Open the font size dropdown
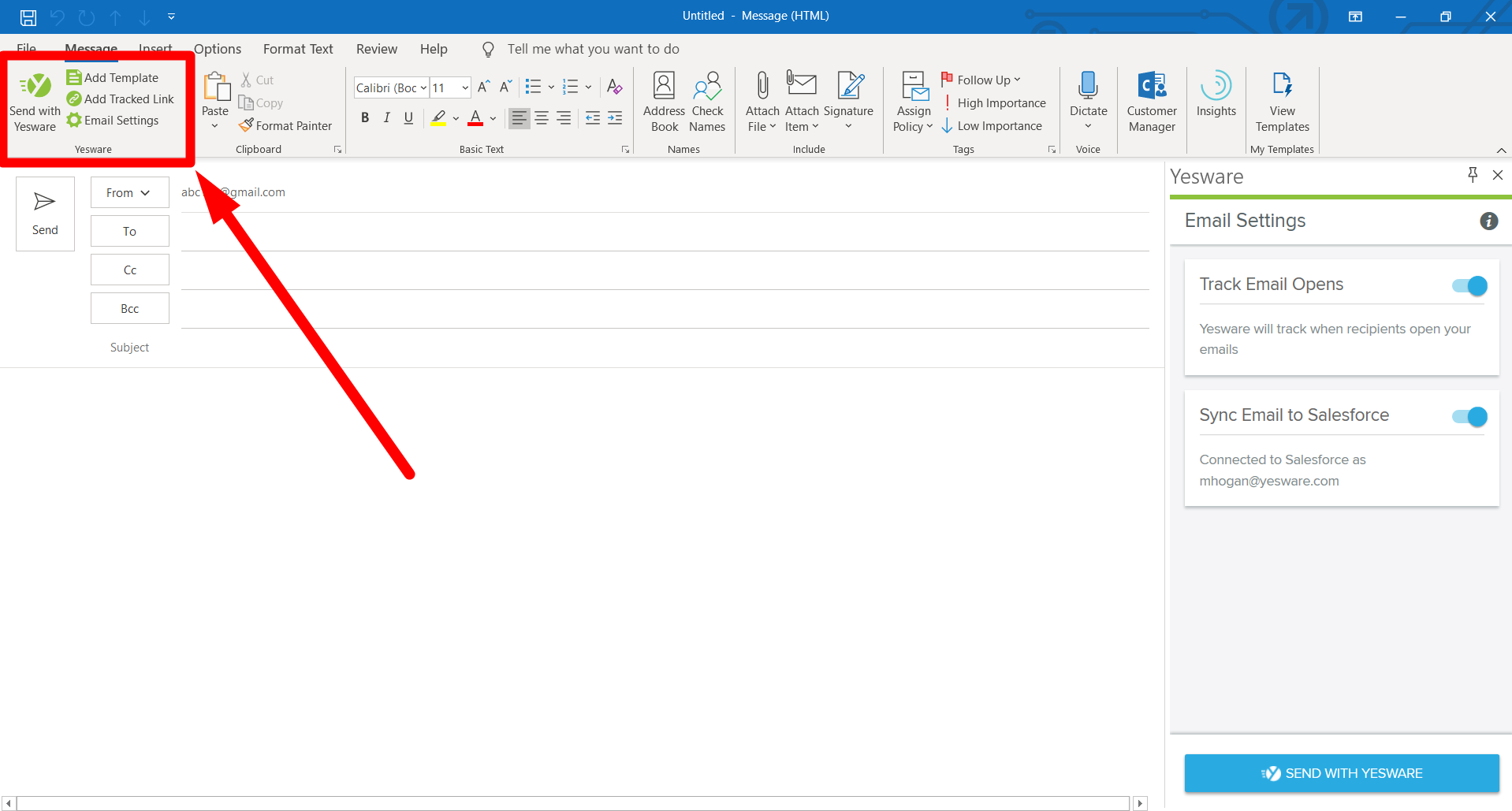Screen dimensions: 1512x811 465,87
